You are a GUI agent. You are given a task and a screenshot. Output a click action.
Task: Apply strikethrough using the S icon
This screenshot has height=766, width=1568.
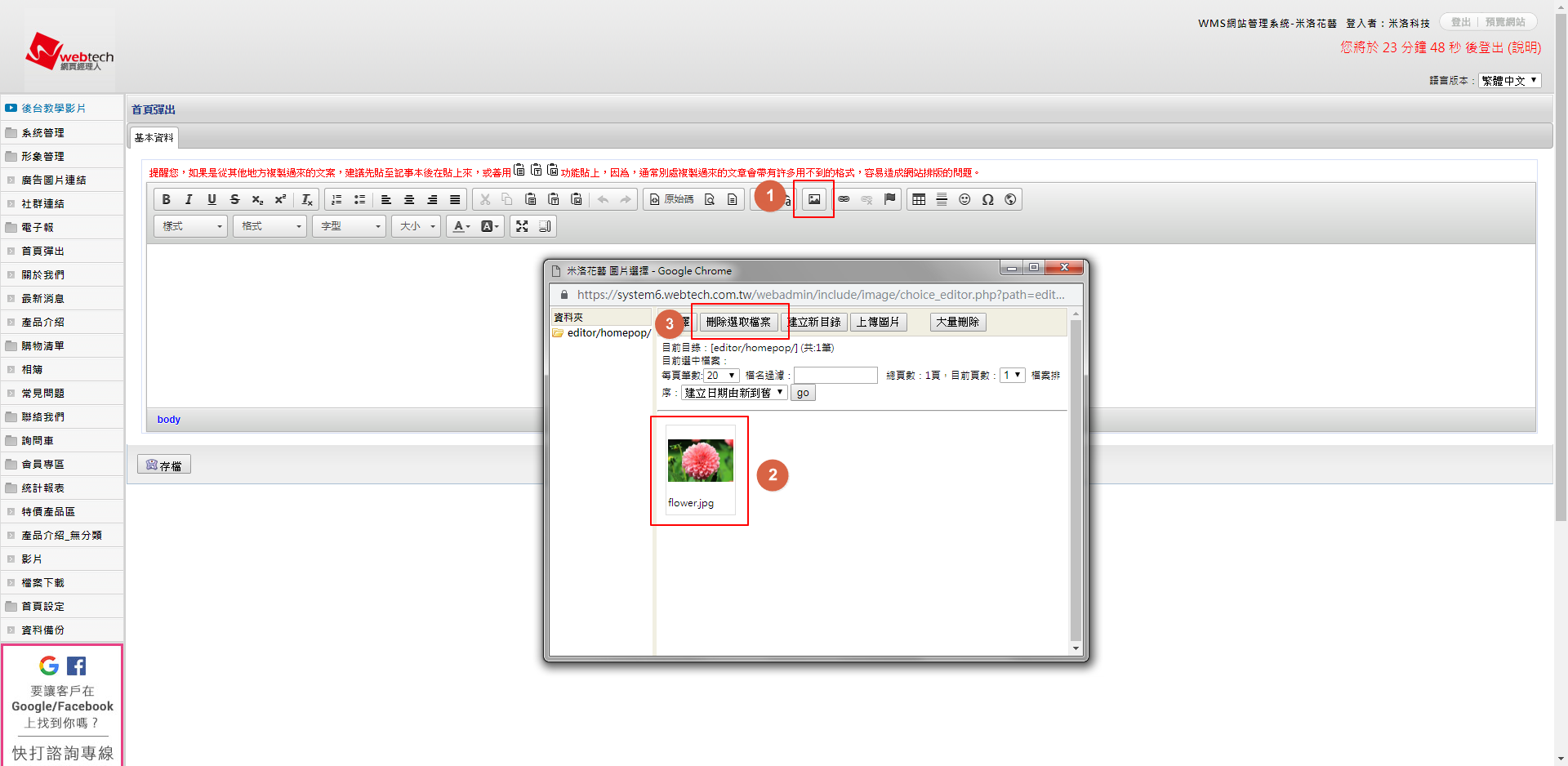pos(234,199)
